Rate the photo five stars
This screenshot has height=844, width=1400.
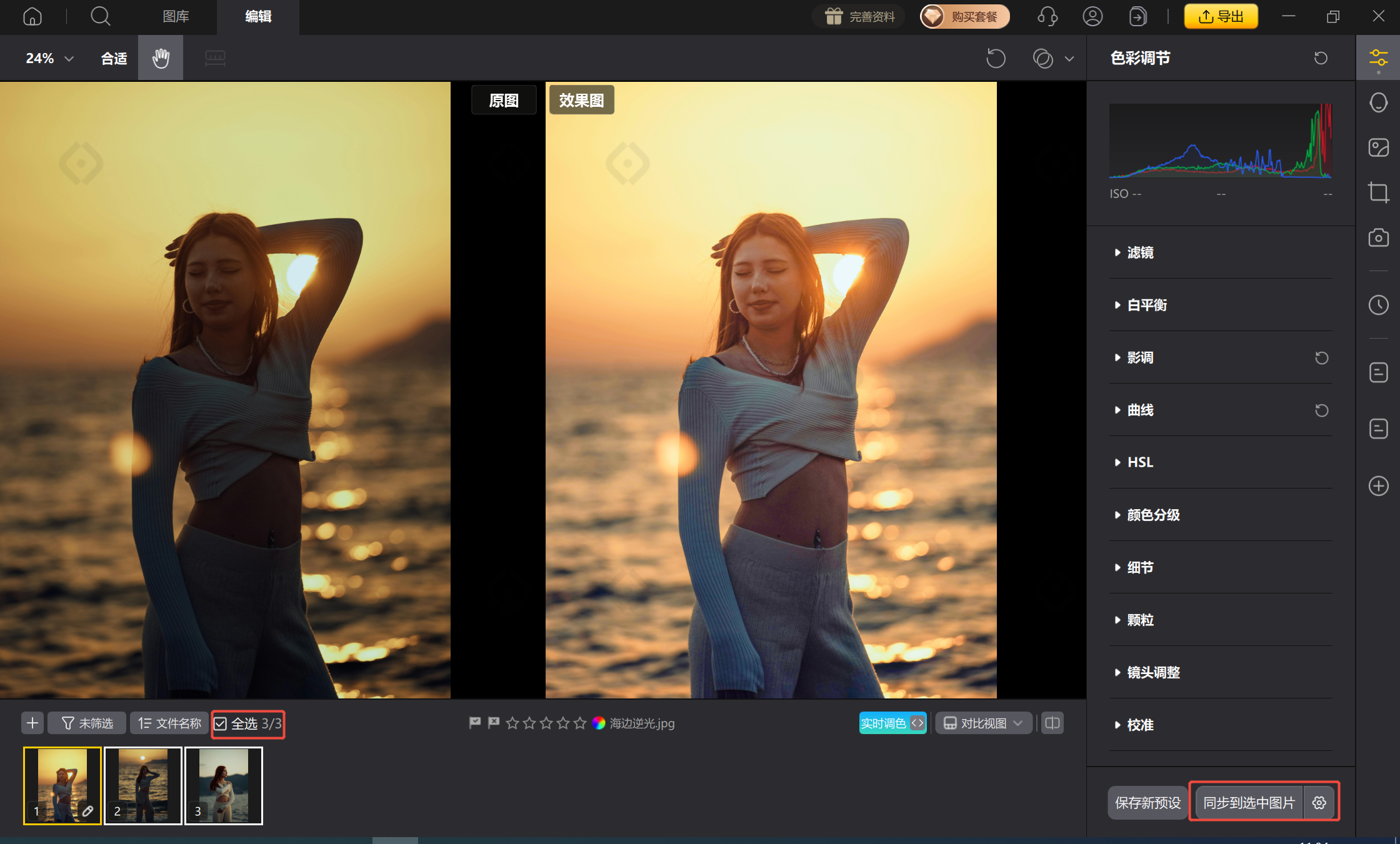pyautogui.click(x=580, y=723)
